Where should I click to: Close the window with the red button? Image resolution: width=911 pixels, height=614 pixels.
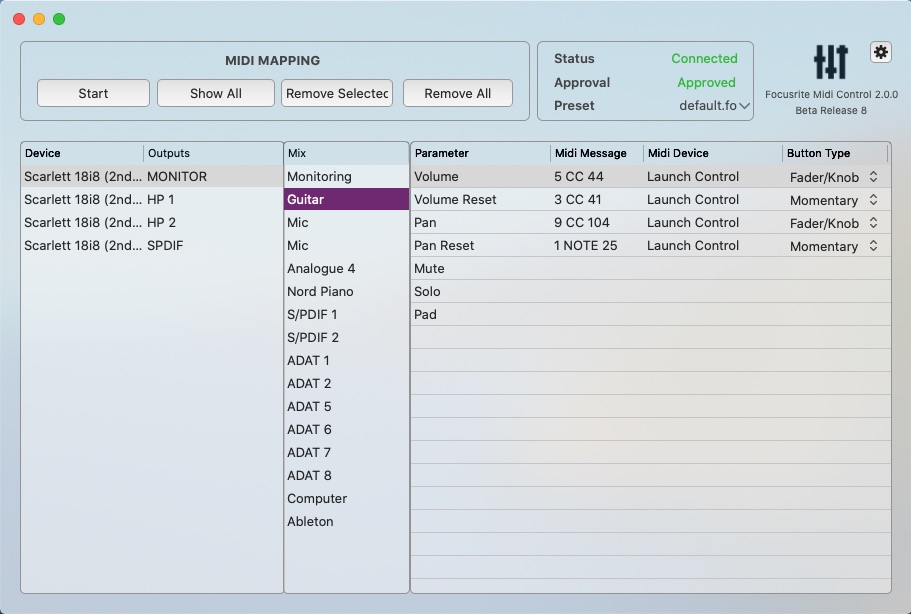point(19,19)
